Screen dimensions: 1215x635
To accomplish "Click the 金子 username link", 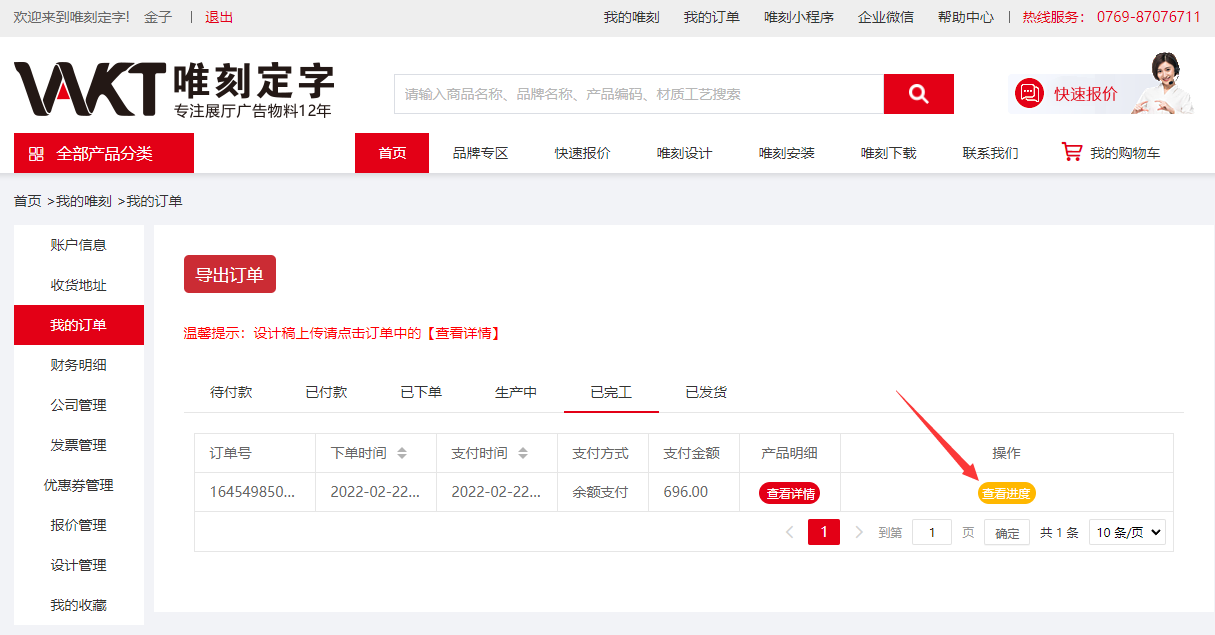I will [x=158, y=17].
